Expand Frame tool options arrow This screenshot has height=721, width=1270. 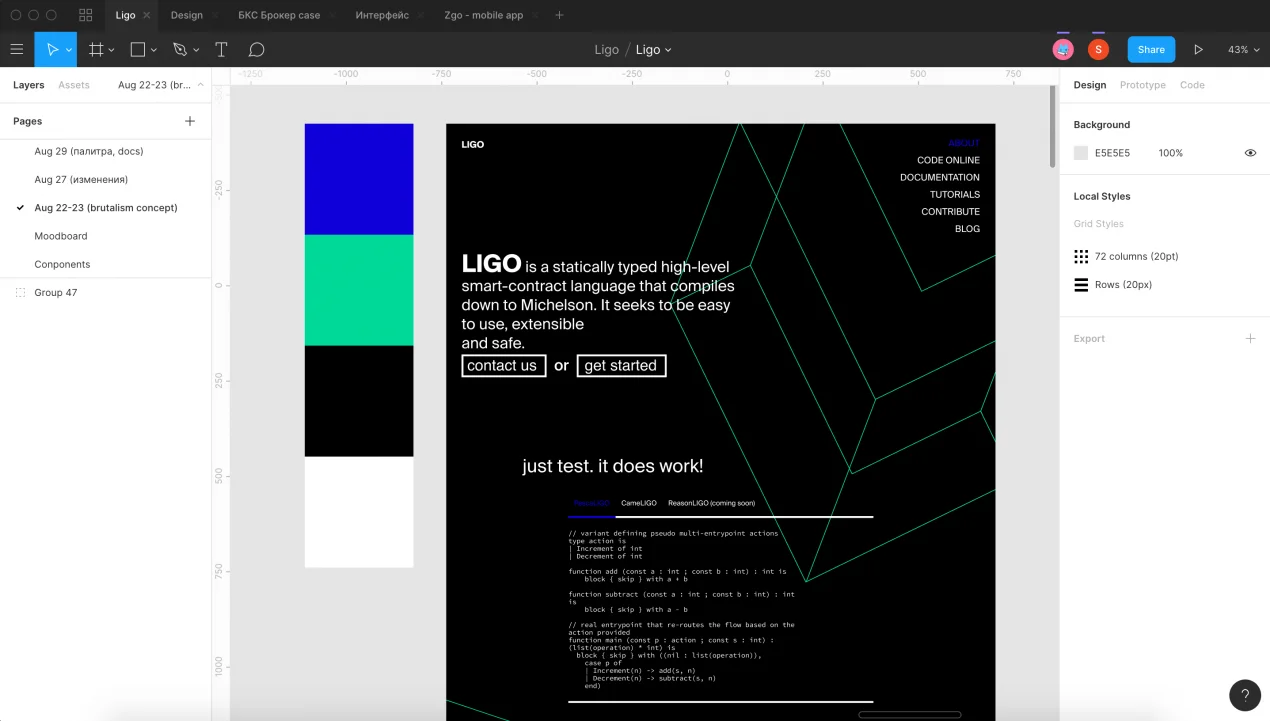pyautogui.click(x=111, y=50)
